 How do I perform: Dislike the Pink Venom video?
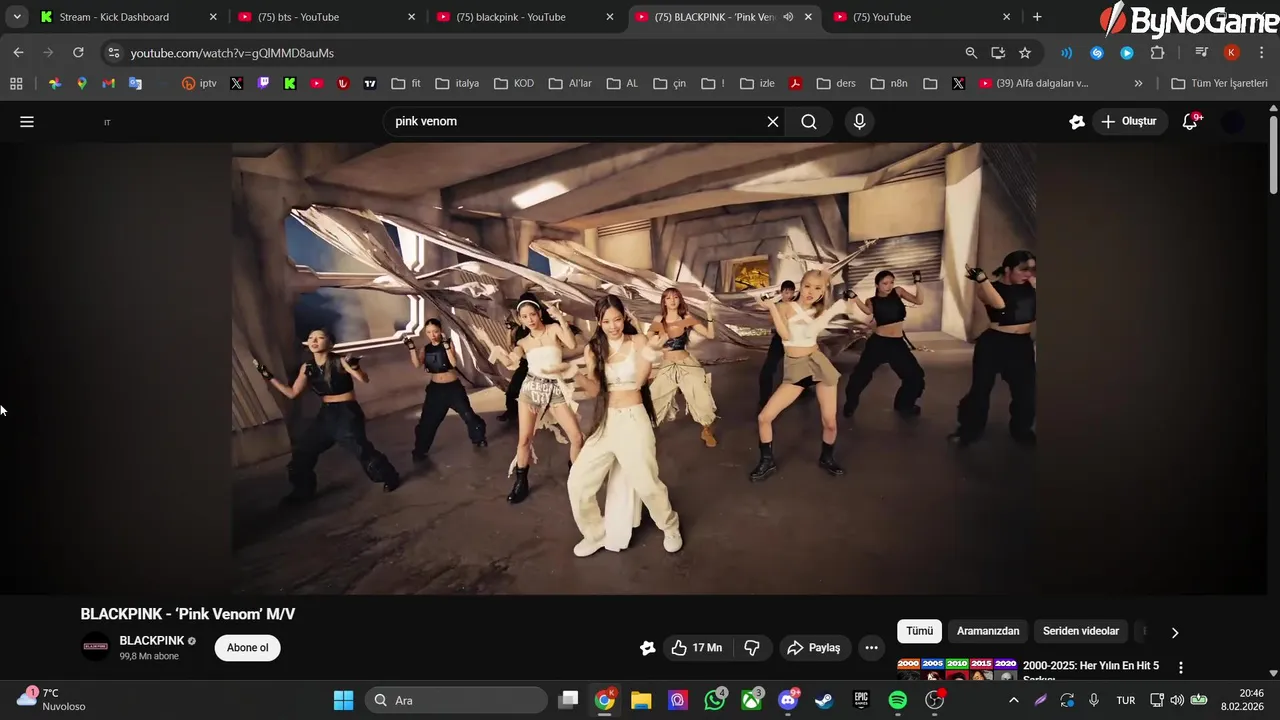tap(752, 648)
